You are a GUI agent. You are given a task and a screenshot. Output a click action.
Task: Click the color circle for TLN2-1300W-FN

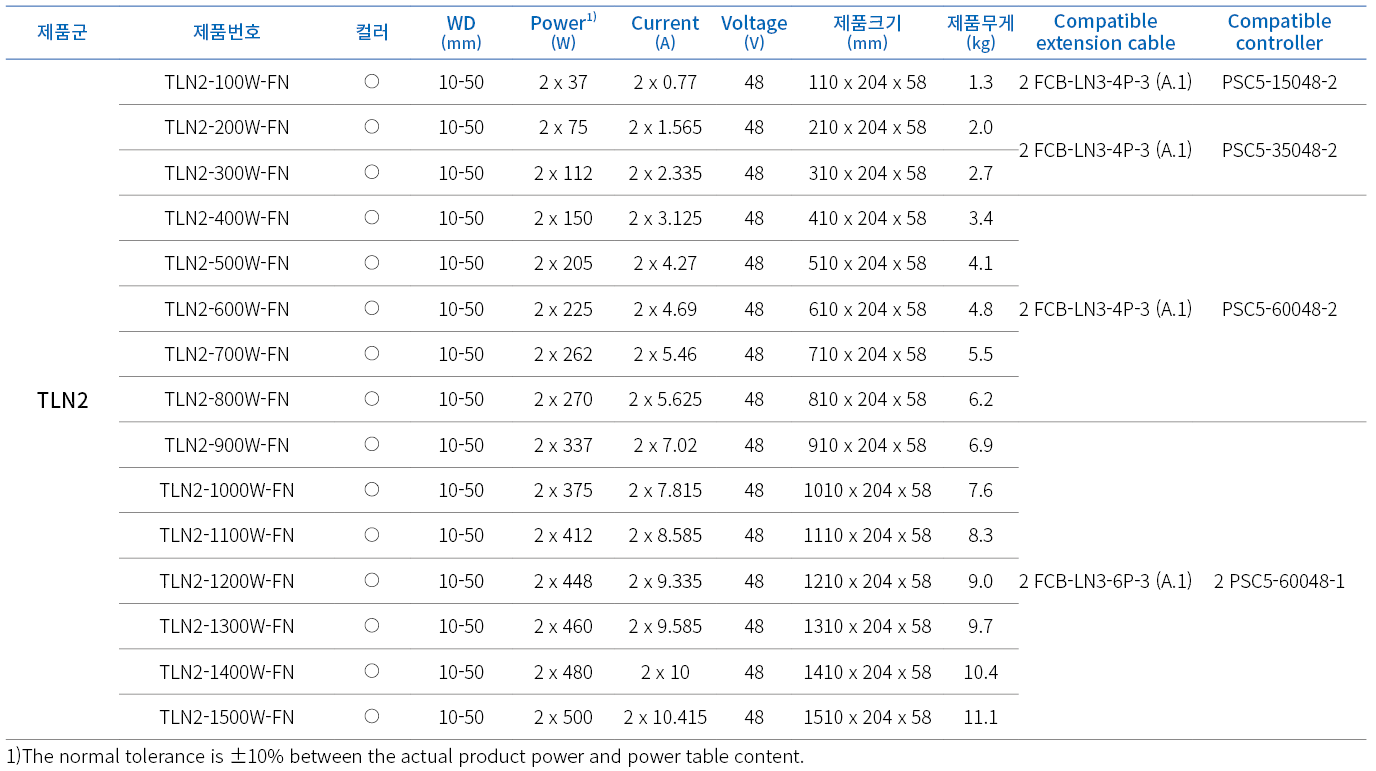point(372,625)
